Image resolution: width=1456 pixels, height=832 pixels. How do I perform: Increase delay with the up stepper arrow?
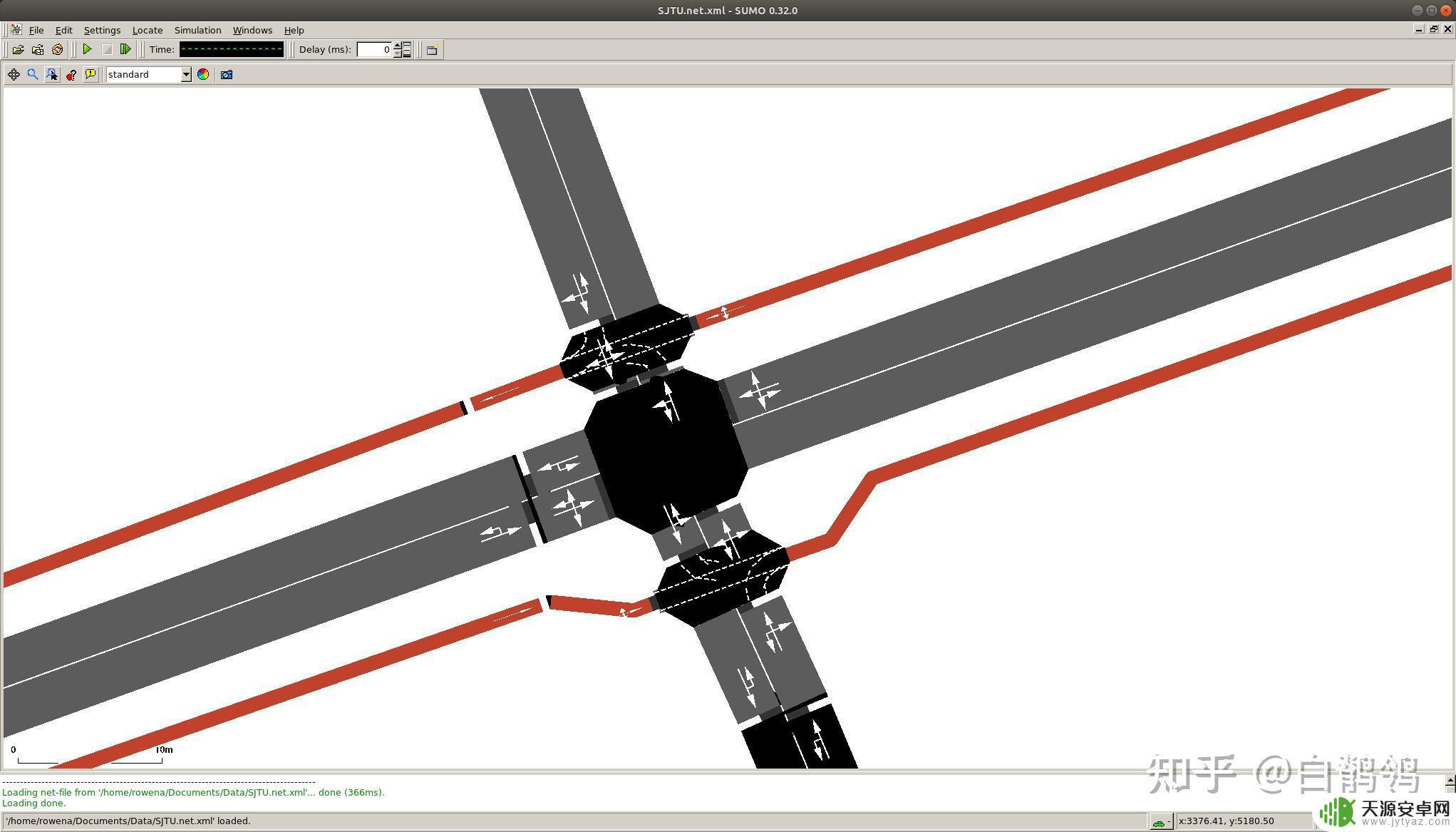coord(397,46)
